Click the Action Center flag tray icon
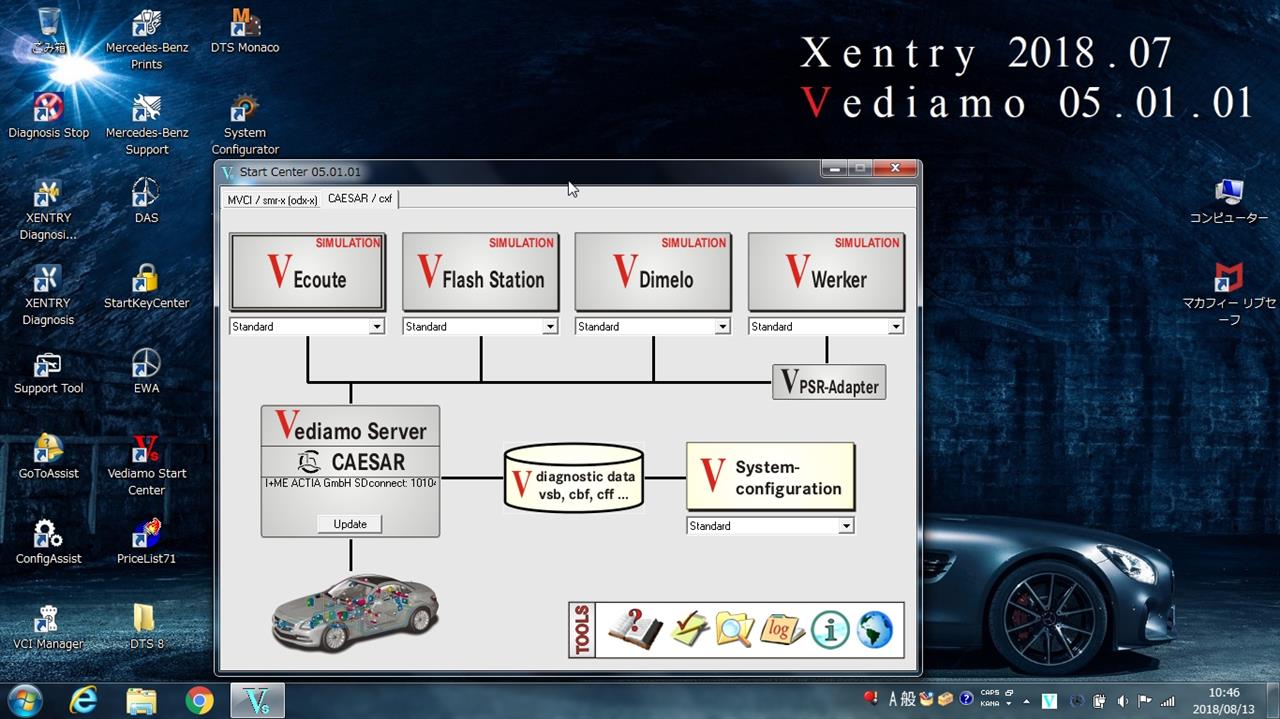Screen dimensions: 1280x719 click(1145, 701)
